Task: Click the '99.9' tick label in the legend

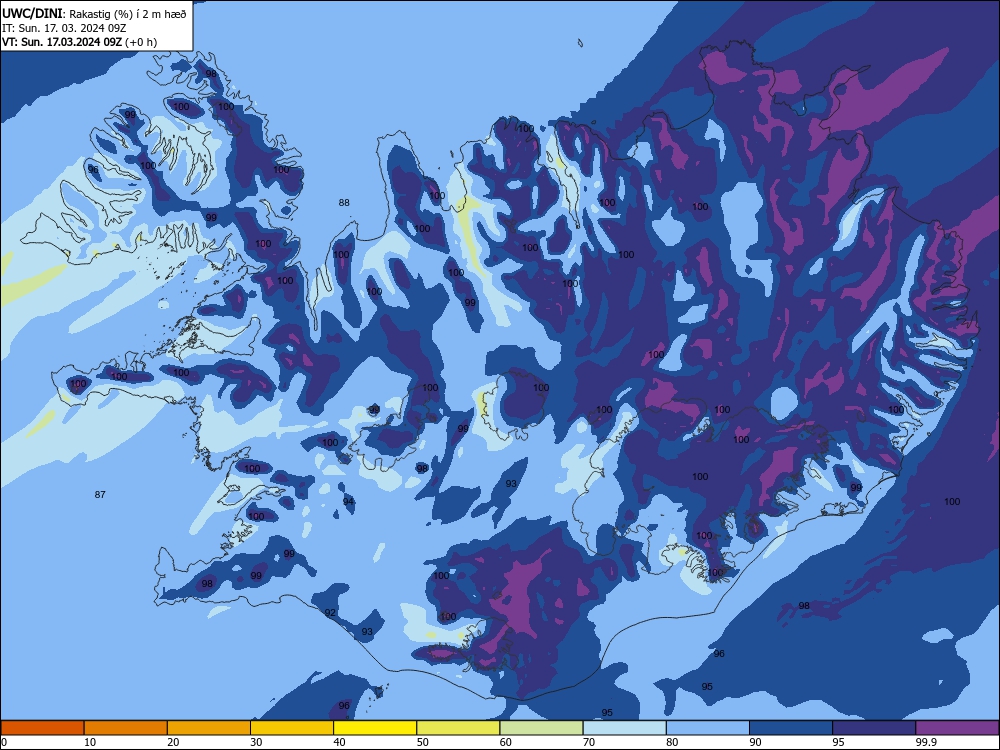Action: coord(927,742)
